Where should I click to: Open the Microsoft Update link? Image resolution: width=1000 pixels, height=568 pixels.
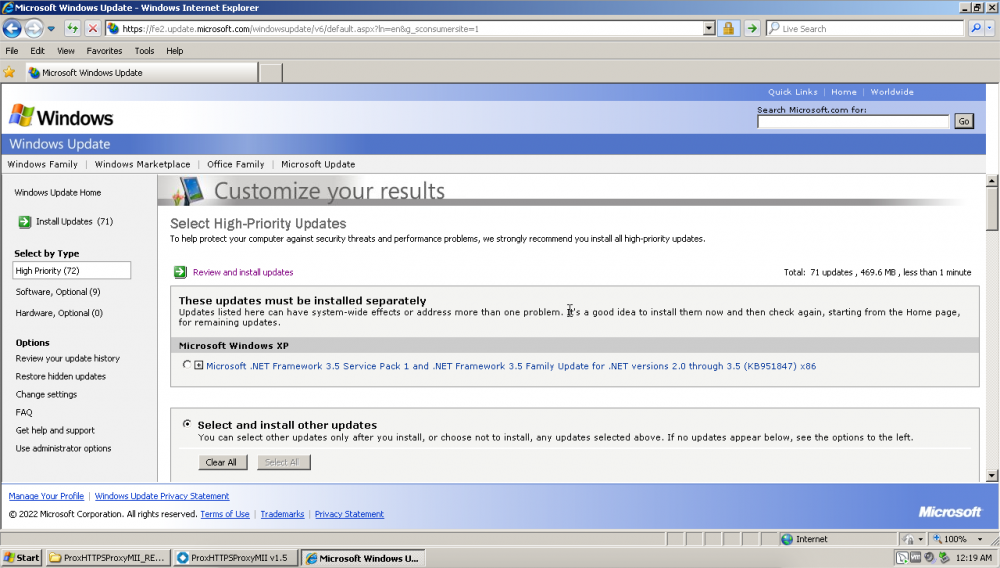pyautogui.click(x=318, y=164)
